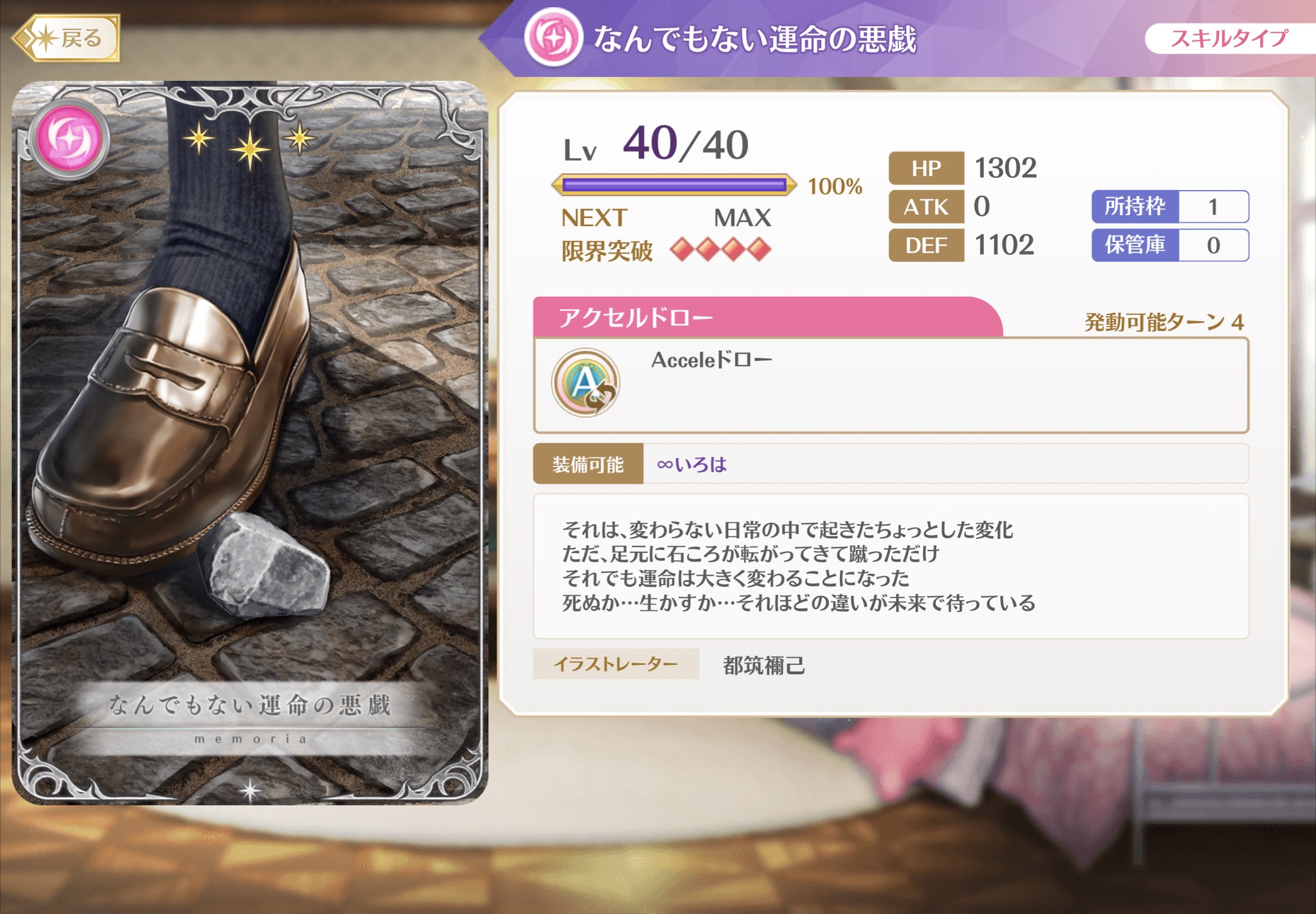Click the experience progress bar
This screenshot has width=1316, height=914.
pos(674,186)
